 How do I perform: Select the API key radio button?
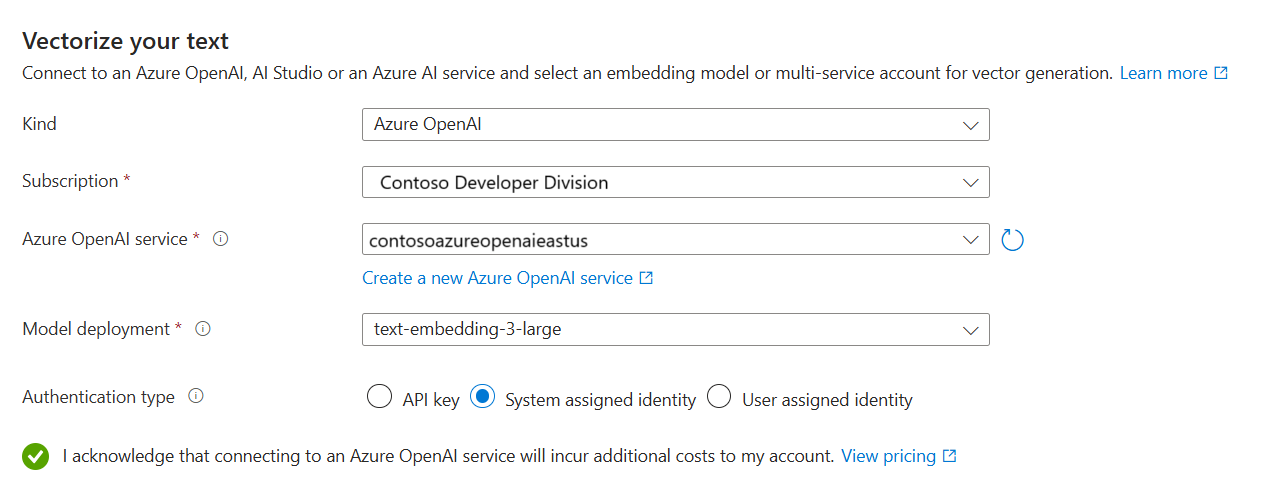[x=379, y=397]
